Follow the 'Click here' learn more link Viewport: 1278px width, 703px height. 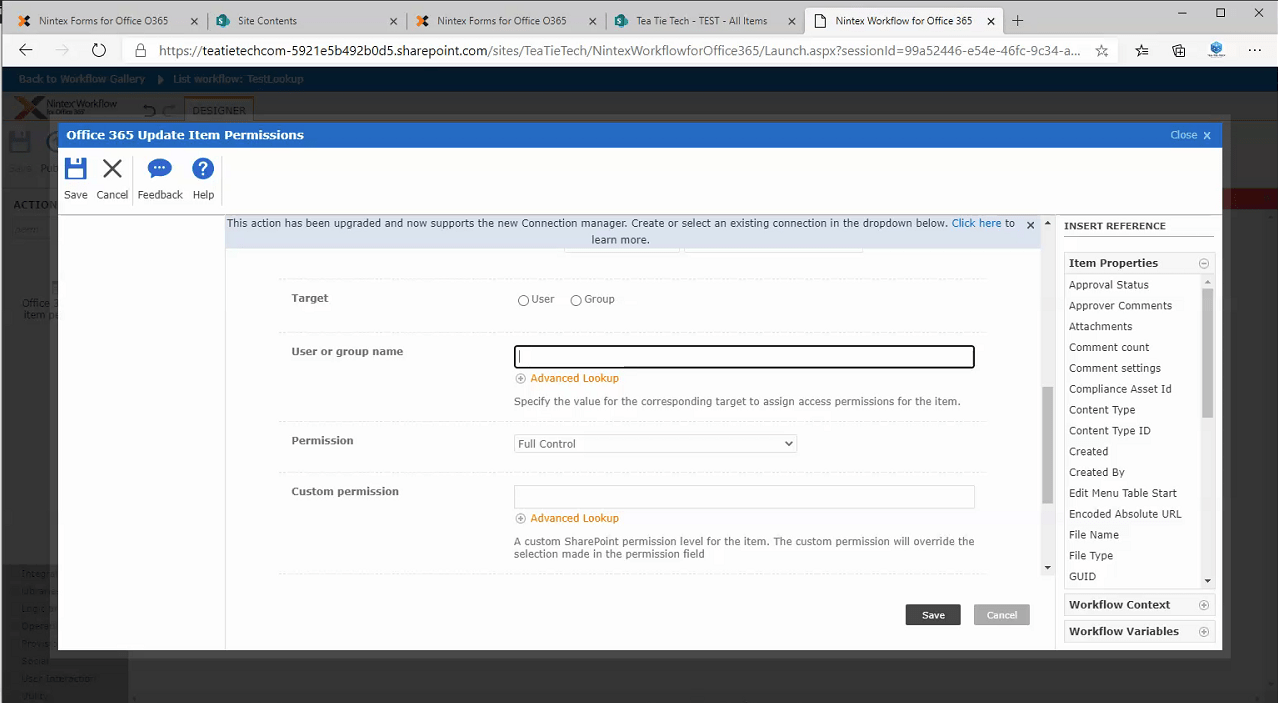[x=976, y=223]
